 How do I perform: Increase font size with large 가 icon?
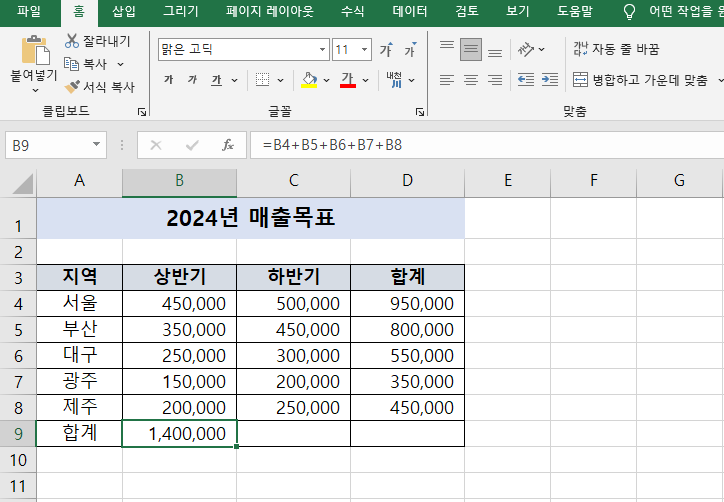pos(386,49)
